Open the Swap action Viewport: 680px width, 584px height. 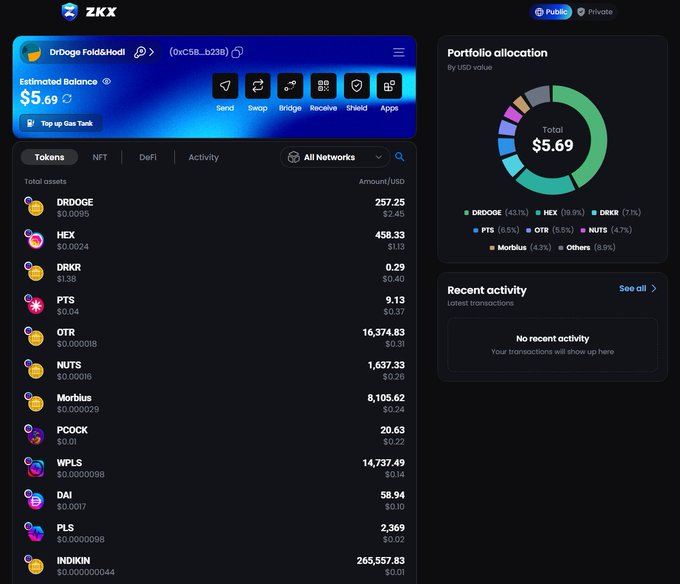pyautogui.click(x=258, y=86)
